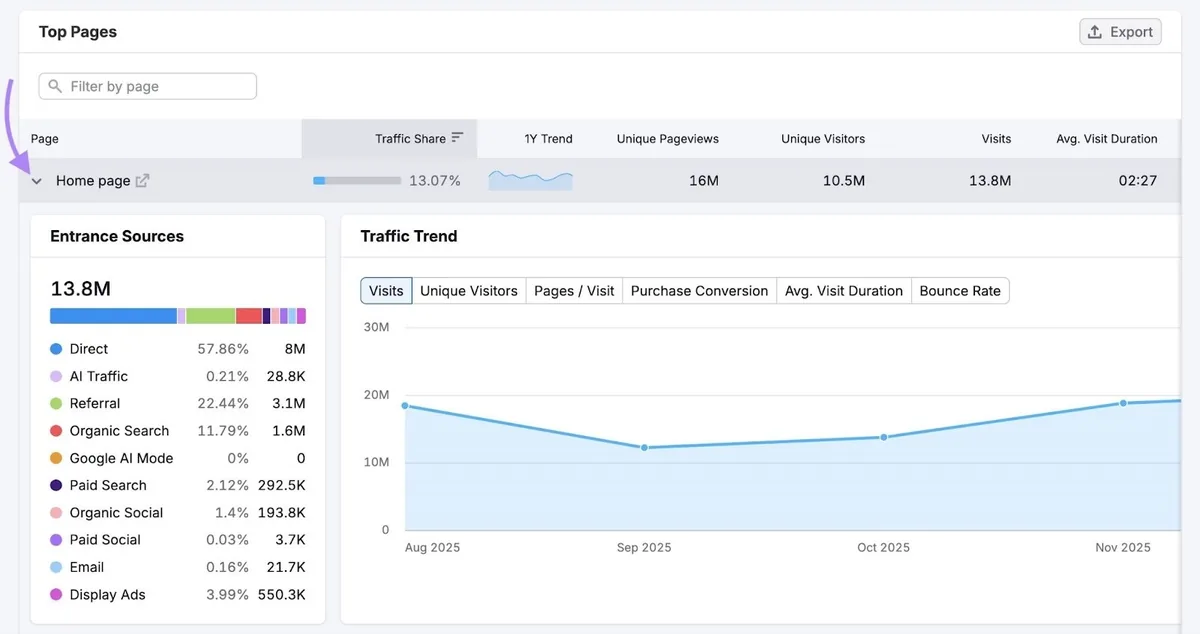Click the Visits column header
The image size is (1200, 634).
996,138
